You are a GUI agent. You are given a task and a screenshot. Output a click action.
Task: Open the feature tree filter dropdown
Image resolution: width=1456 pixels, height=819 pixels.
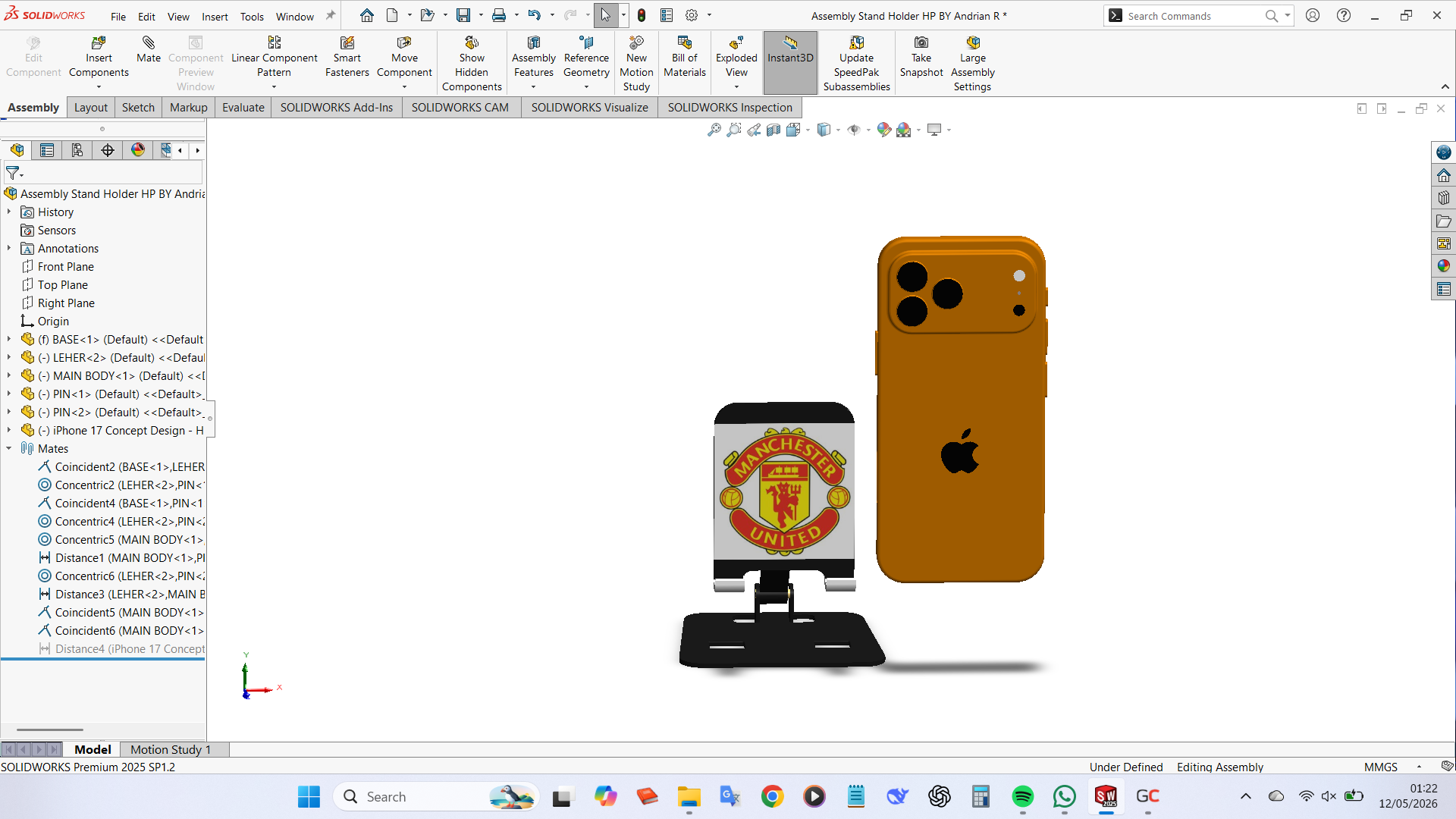pyautogui.click(x=14, y=174)
